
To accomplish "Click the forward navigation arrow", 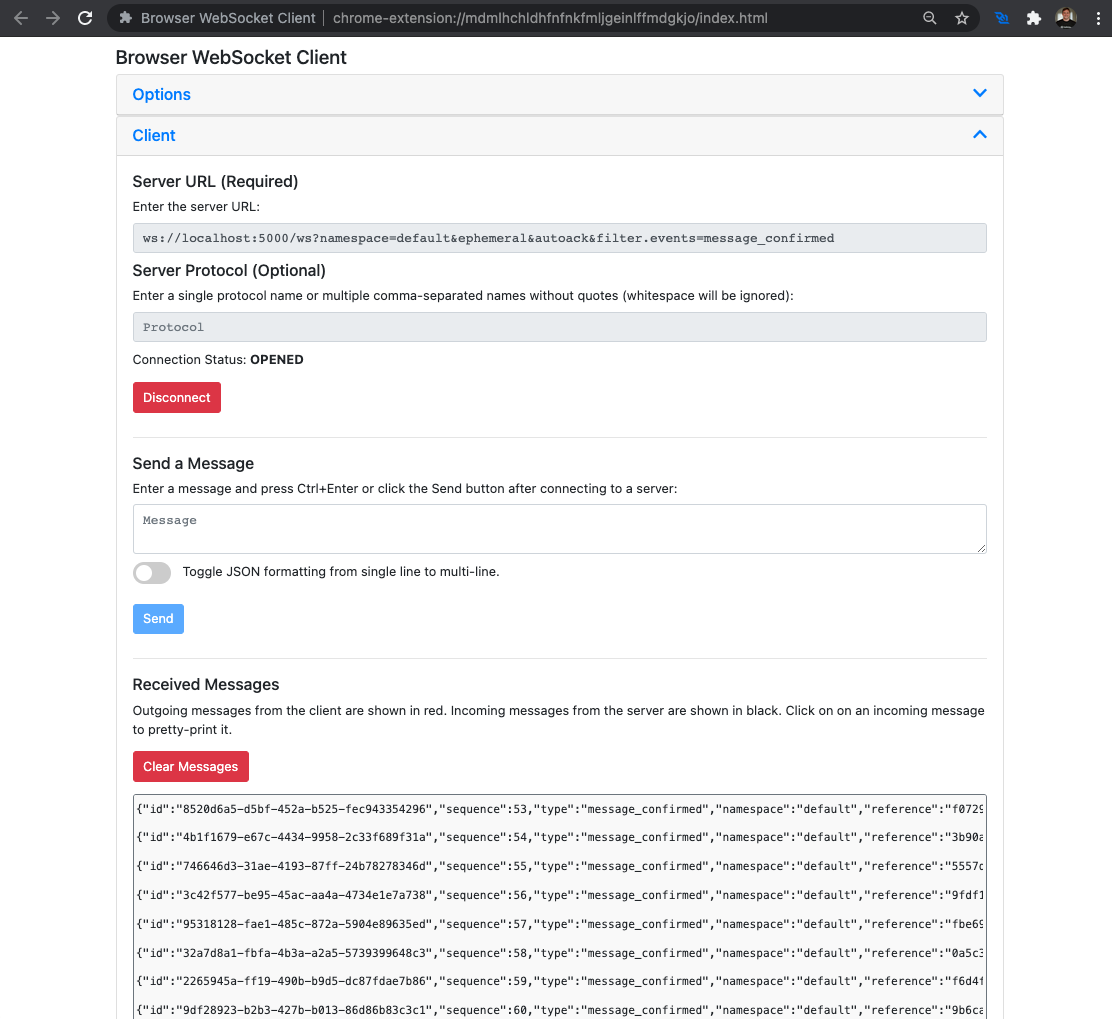I will 51,17.
